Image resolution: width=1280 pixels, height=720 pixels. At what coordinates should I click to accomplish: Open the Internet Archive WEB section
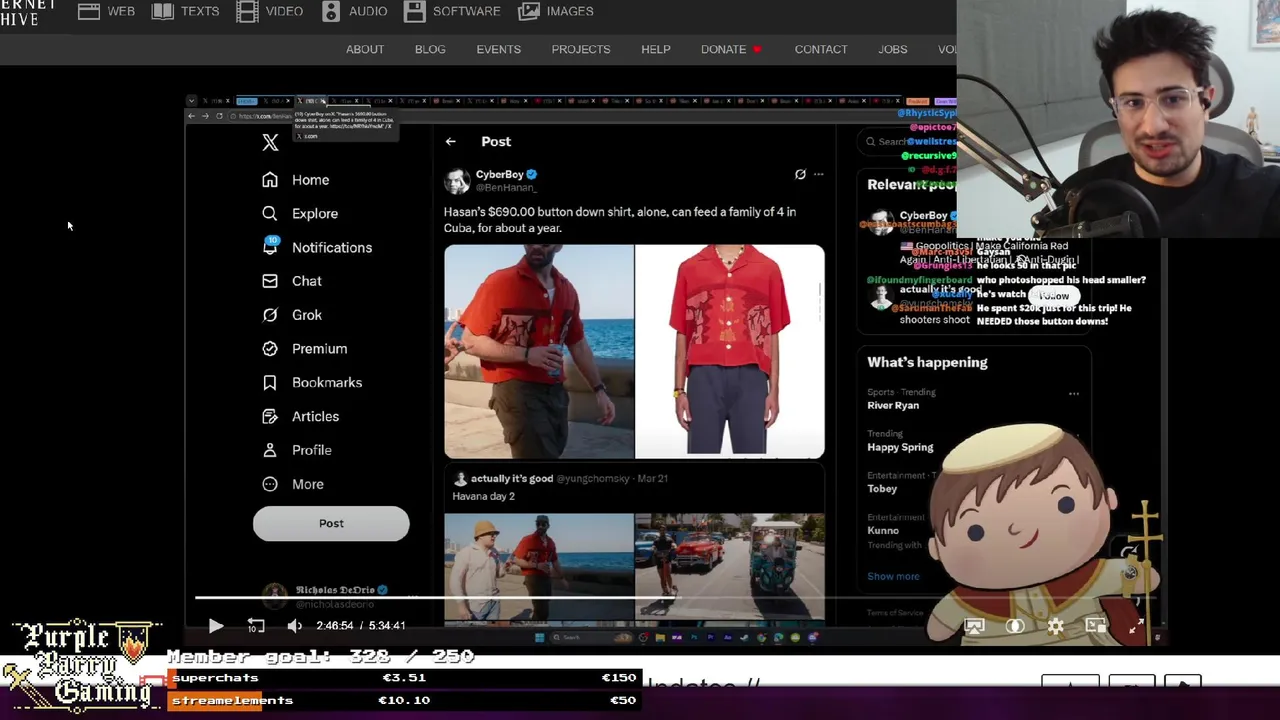pyautogui.click(x=106, y=11)
